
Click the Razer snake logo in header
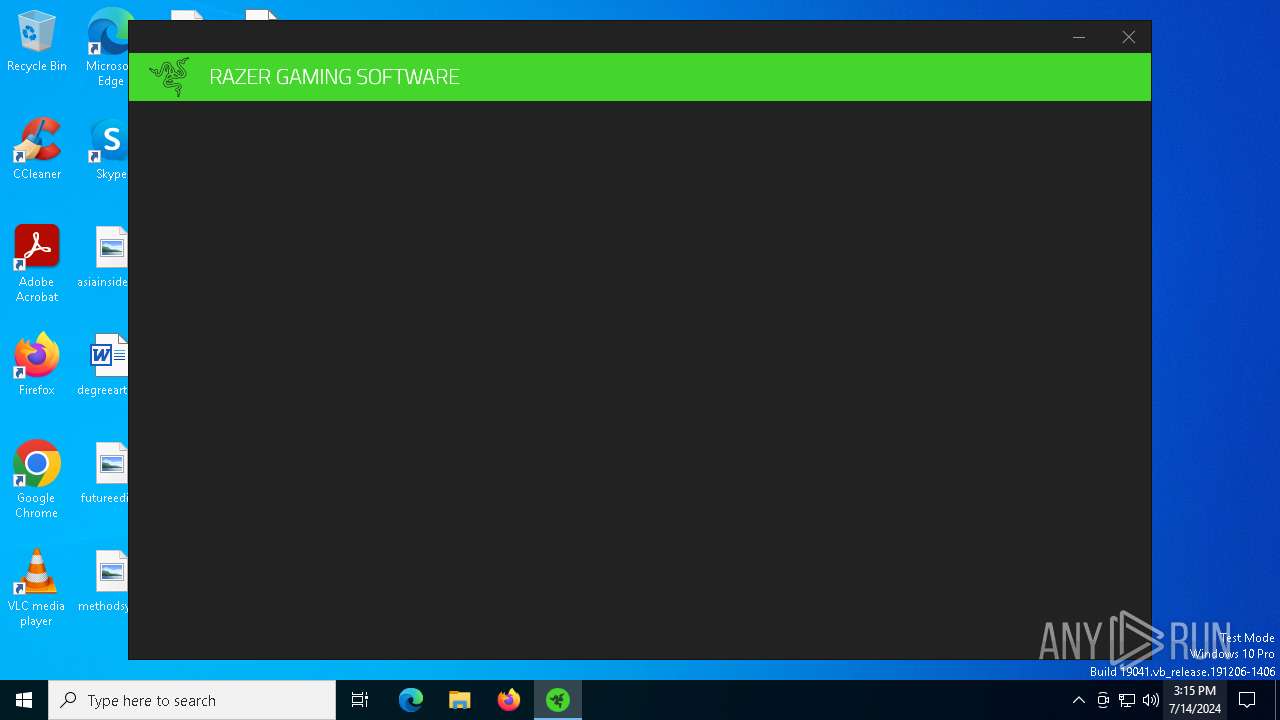tap(169, 77)
